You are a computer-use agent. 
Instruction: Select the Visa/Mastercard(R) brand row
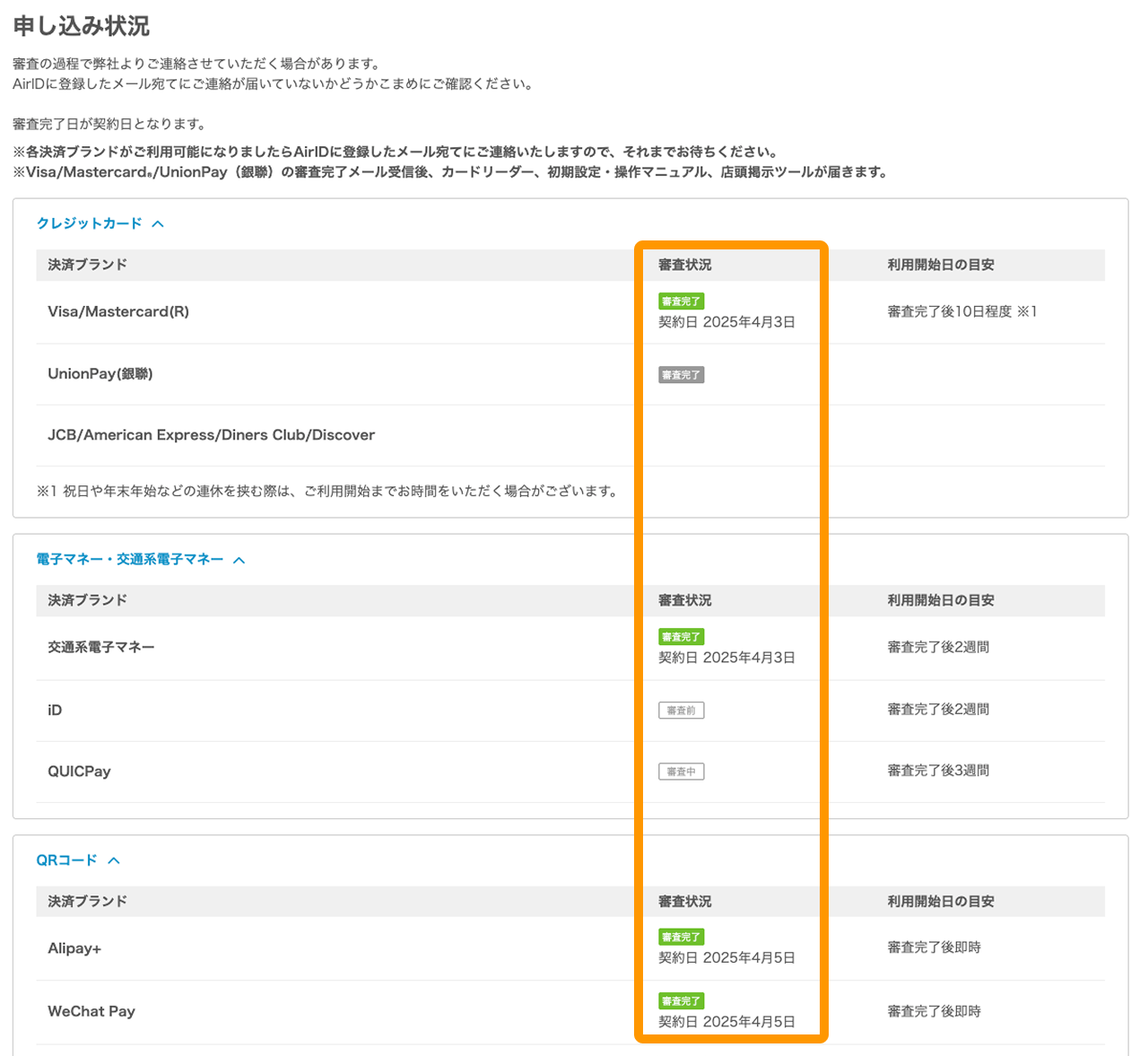(x=118, y=312)
